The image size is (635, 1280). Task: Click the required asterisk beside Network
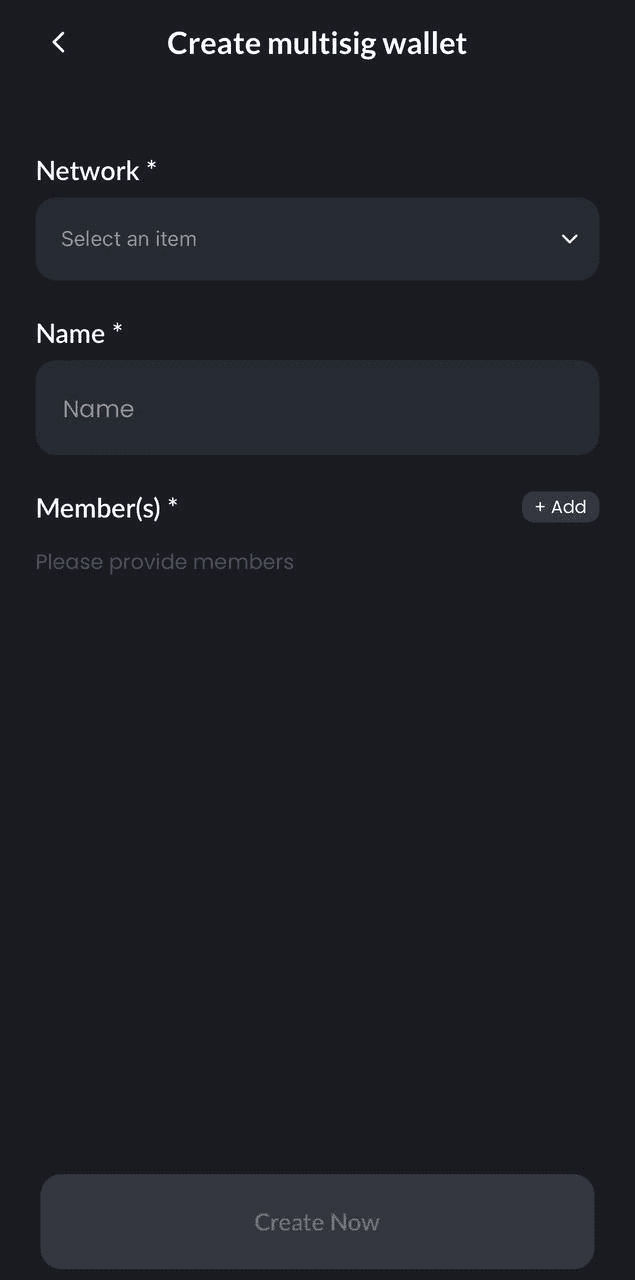tap(152, 167)
